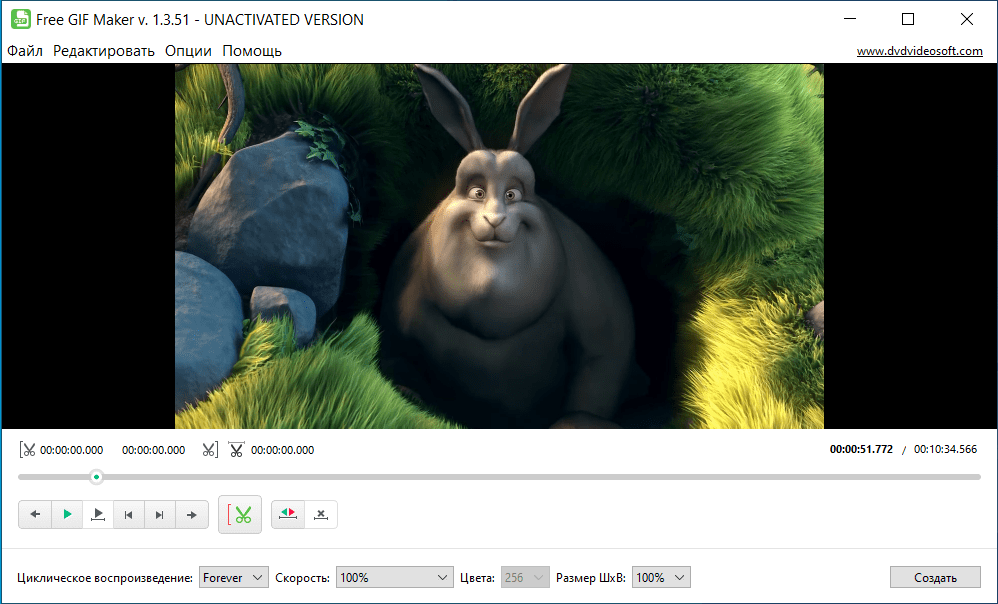Click the Скорость label
Viewport: 998px width, 604px height.
tap(302, 578)
